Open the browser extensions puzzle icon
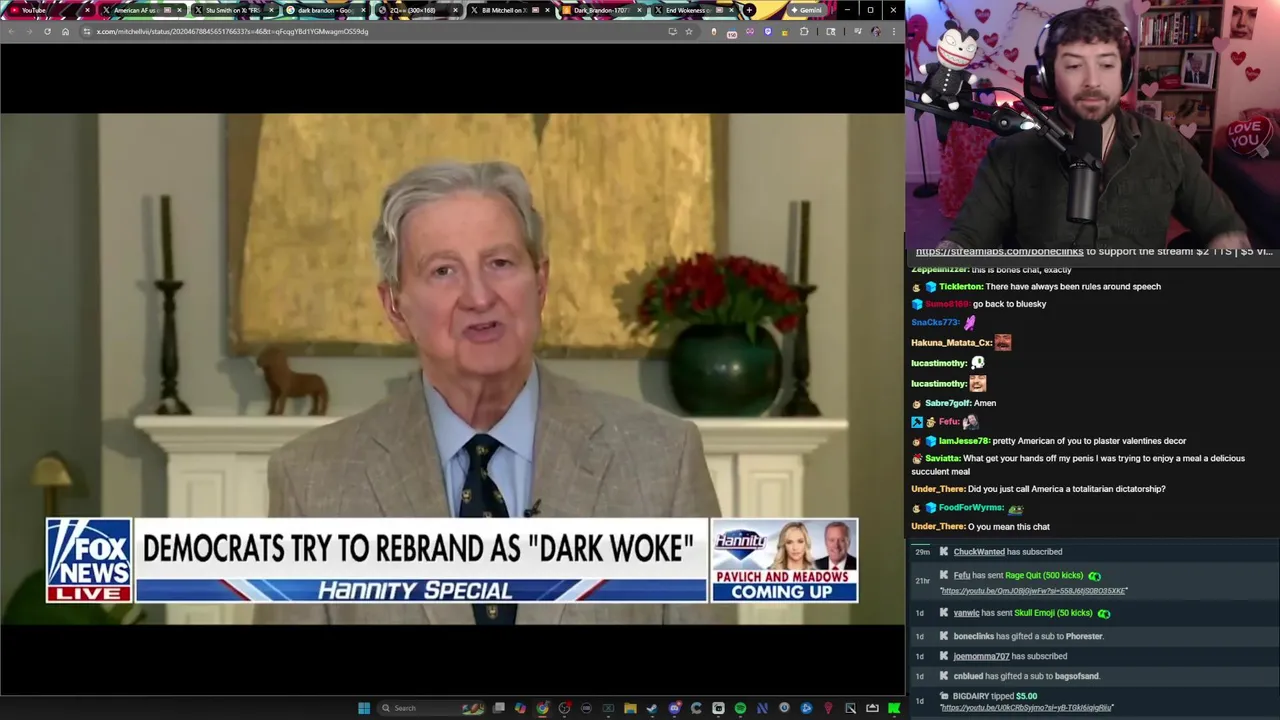 tap(804, 31)
